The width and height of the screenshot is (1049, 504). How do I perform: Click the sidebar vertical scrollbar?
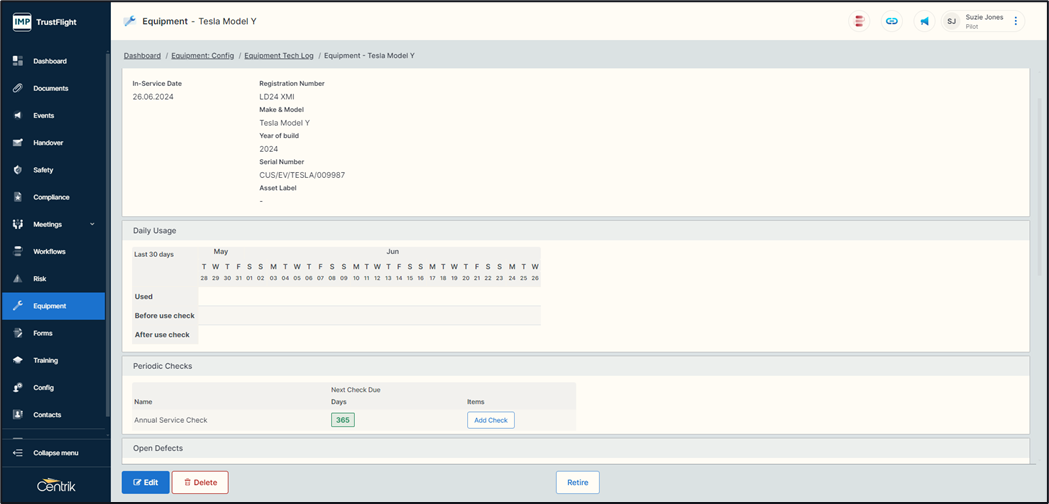pos(108,234)
